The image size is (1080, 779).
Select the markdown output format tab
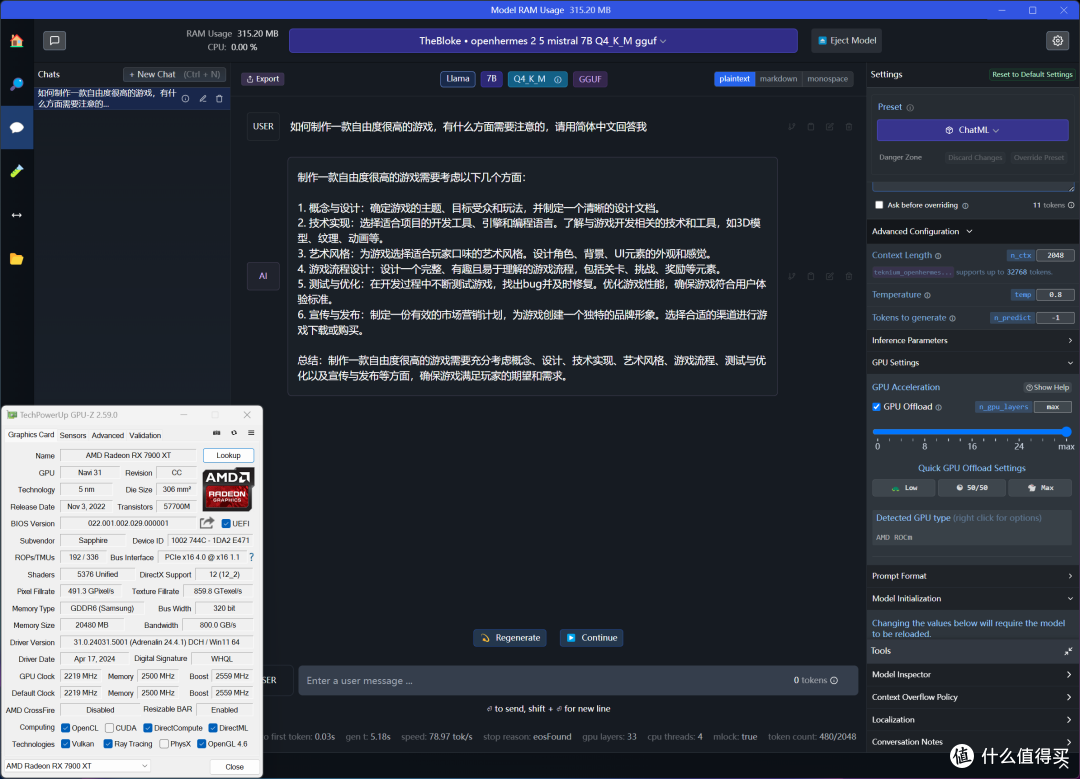[779, 78]
